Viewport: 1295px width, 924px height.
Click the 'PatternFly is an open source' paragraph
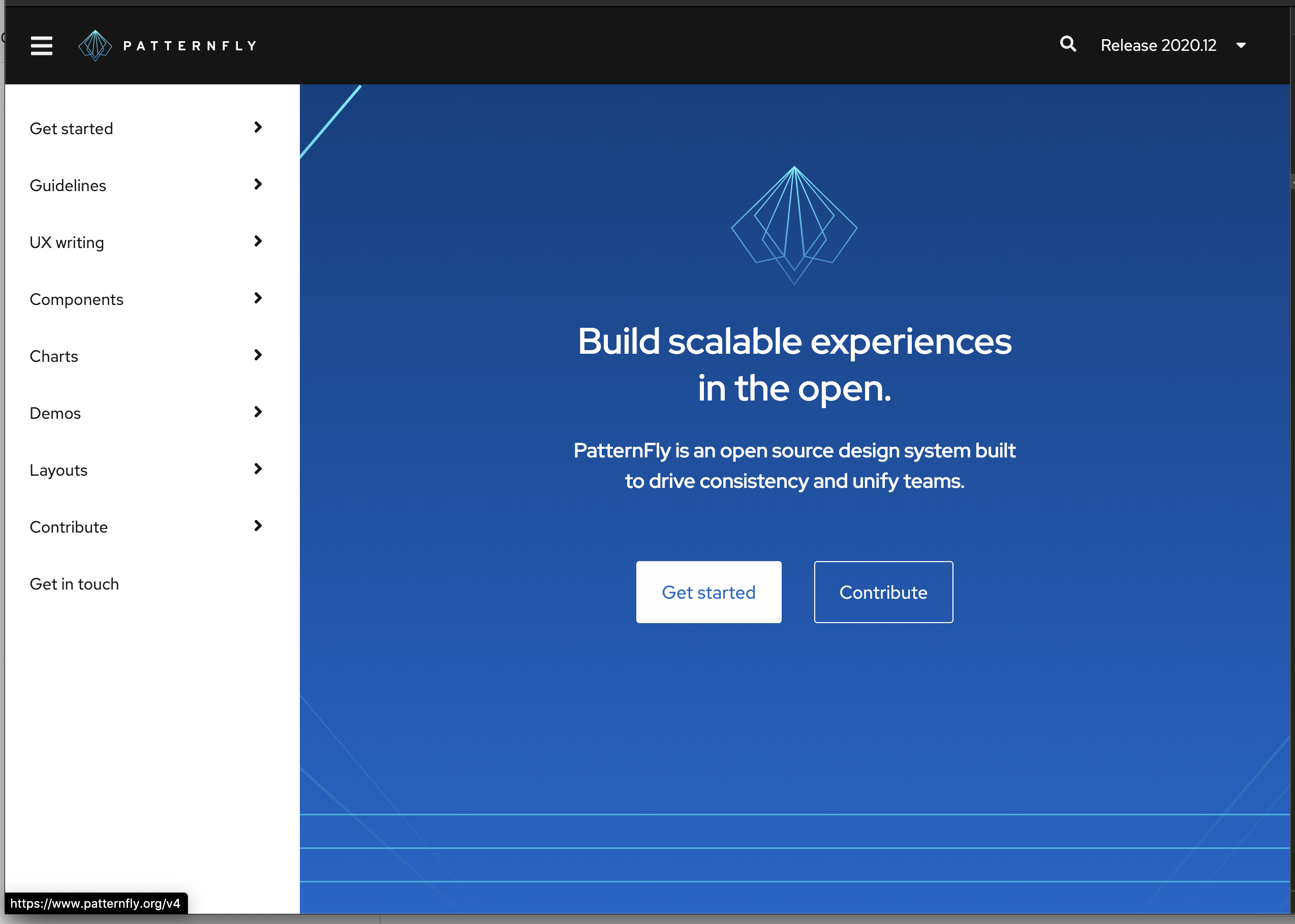pos(794,466)
